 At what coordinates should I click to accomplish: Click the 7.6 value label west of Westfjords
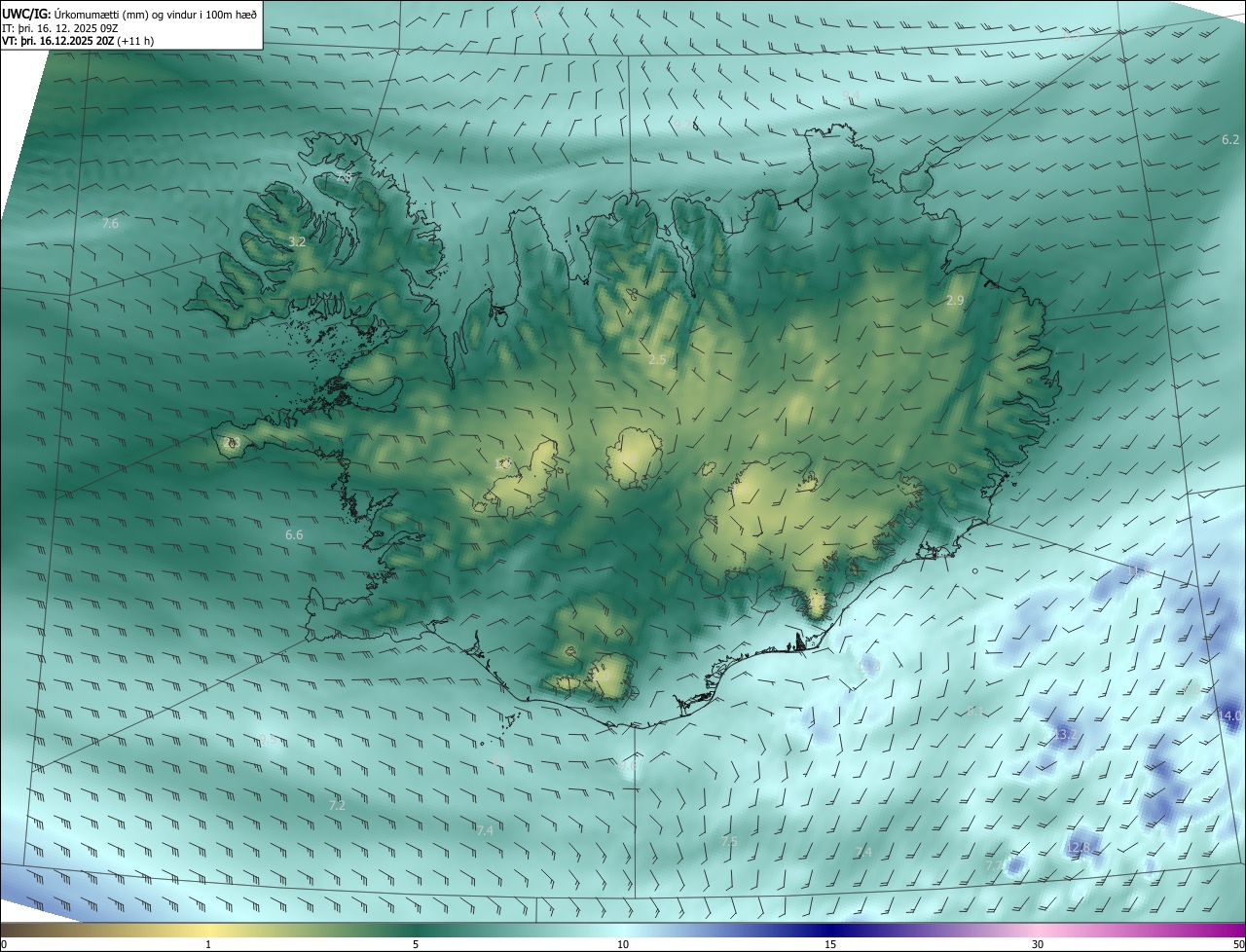click(110, 224)
